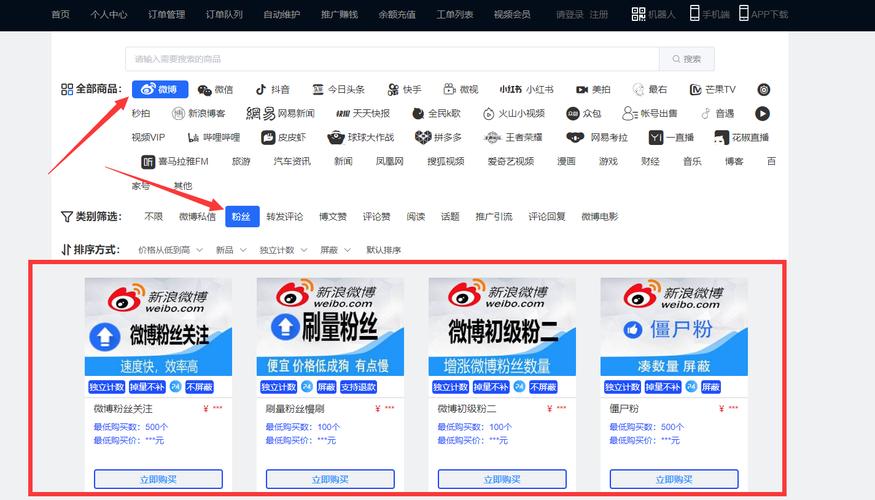The width and height of the screenshot is (875, 500).
Task: Expand the 独立计数 filter dropdown
Action: click(x=283, y=250)
